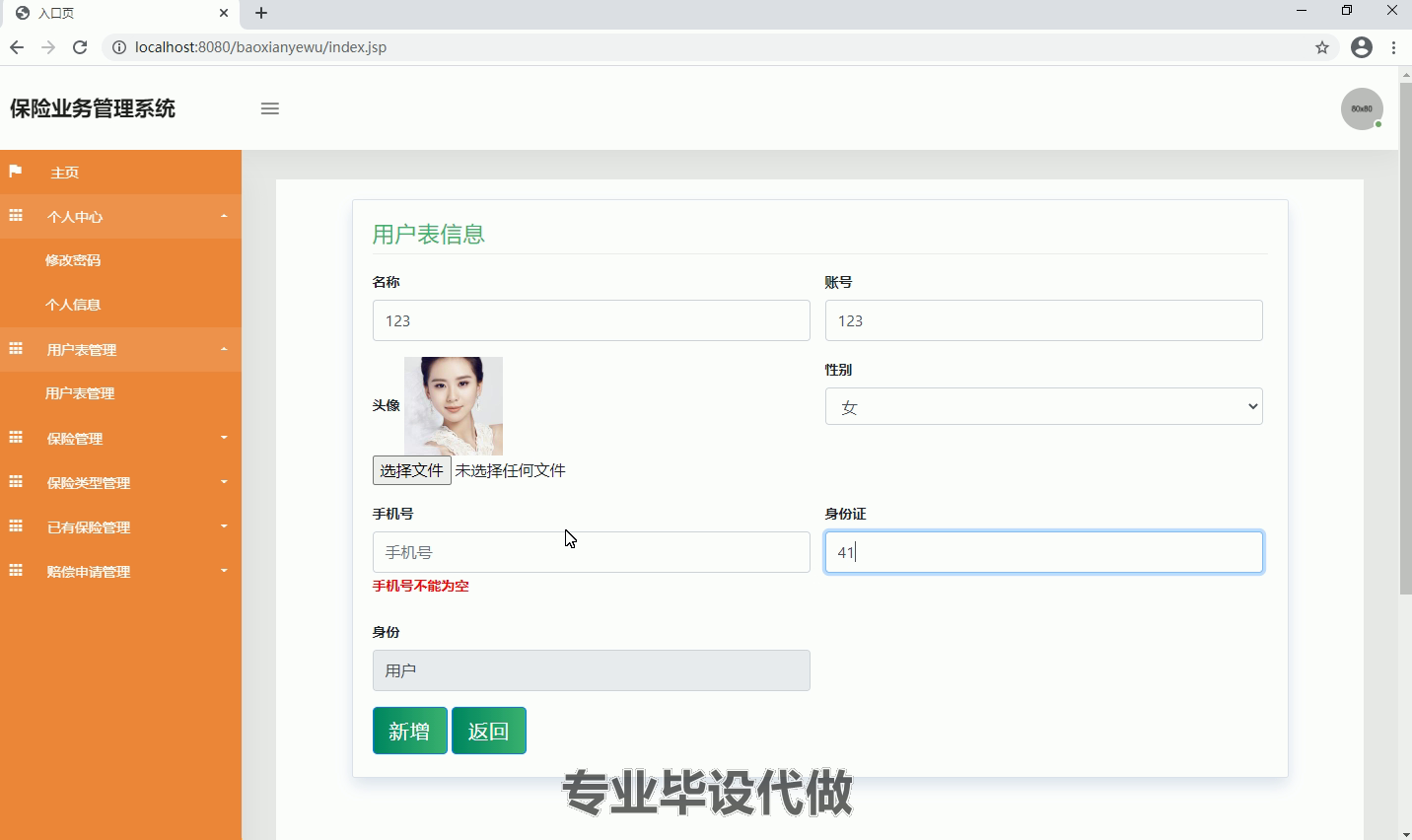Viewport: 1412px width, 840px height.
Task: Close the 入口页 tab
Action: click(x=224, y=13)
